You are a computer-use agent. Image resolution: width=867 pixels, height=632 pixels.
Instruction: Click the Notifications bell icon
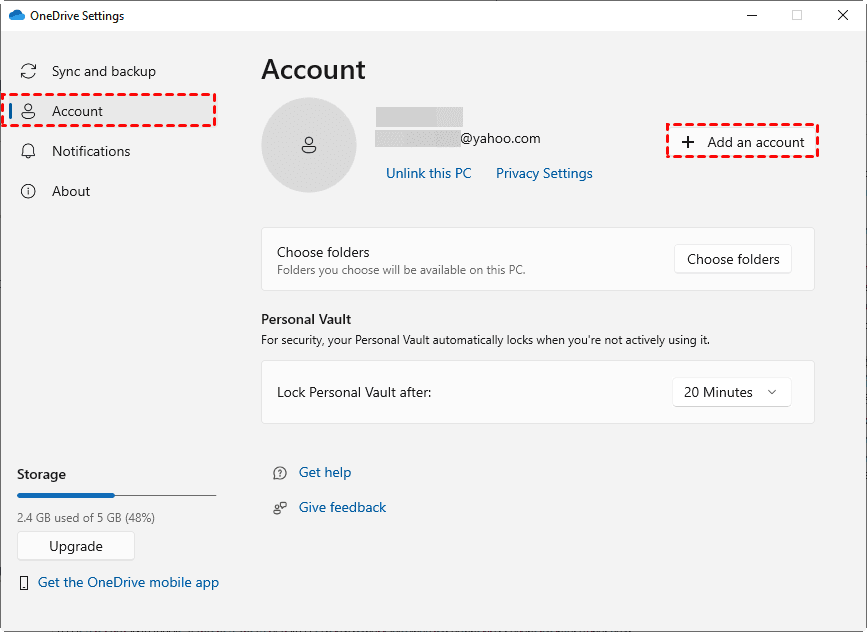pos(29,151)
